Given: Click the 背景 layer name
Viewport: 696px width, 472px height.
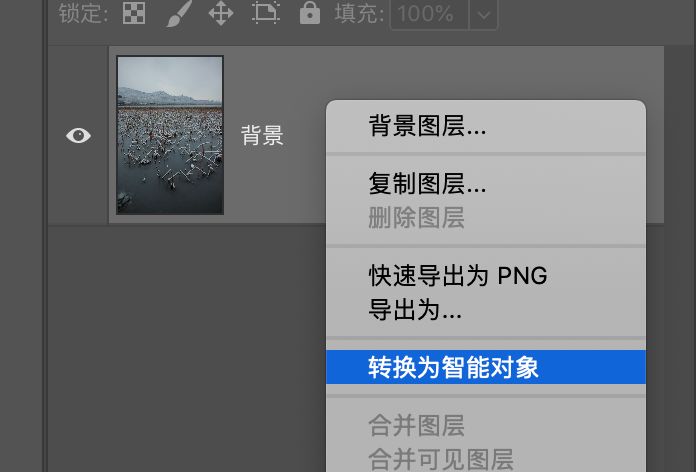Looking at the screenshot, I should (x=262, y=135).
